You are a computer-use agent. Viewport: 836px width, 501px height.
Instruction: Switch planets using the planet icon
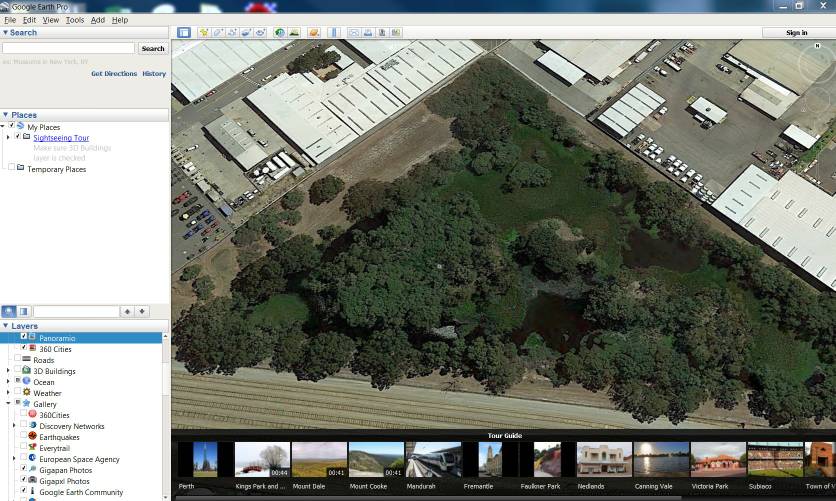point(314,33)
